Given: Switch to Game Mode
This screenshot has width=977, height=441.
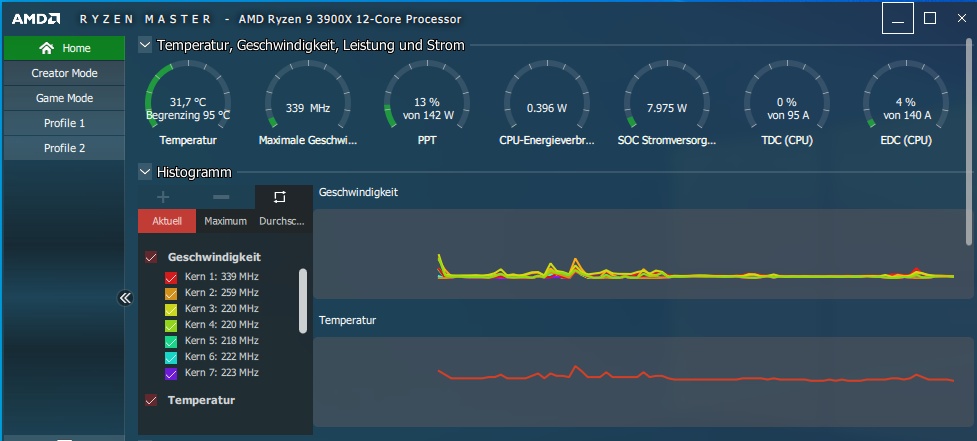Looking at the screenshot, I should coord(64,98).
